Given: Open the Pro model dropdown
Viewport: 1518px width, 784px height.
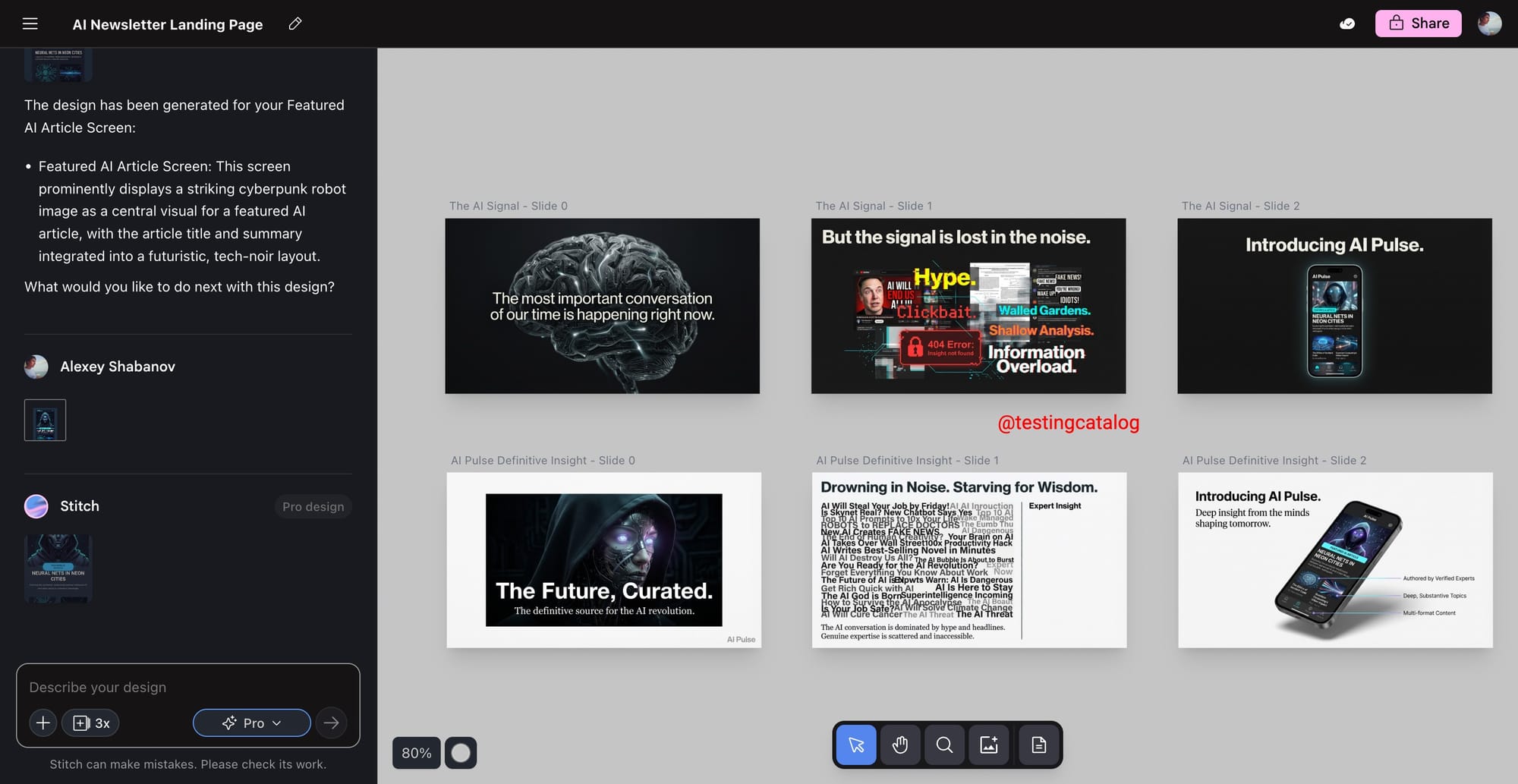Looking at the screenshot, I should pyautogui.click(x=251, y=723).
